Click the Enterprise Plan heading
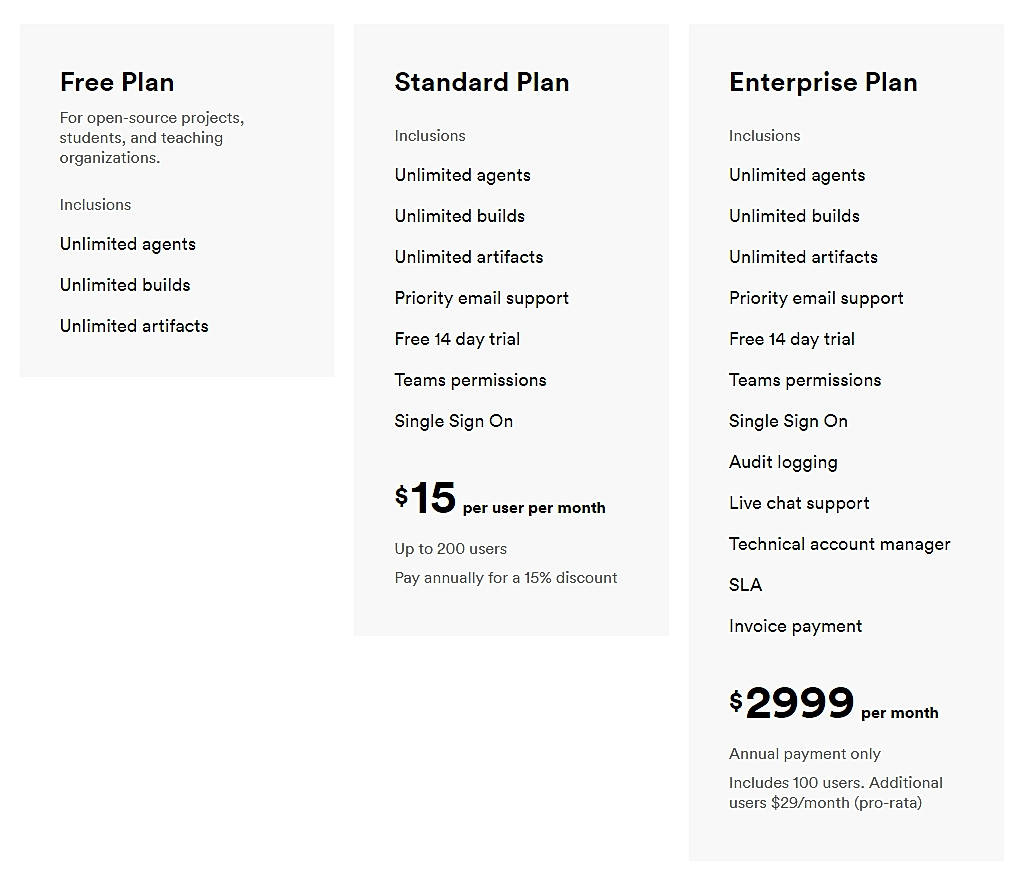Viewport: 1026px width, 882px height. (x=823, y=82)
